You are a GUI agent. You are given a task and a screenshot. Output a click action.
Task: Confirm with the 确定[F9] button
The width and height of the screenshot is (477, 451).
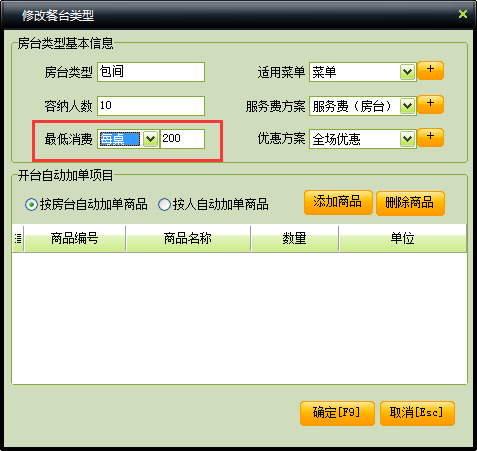click(x=337, y=413)
